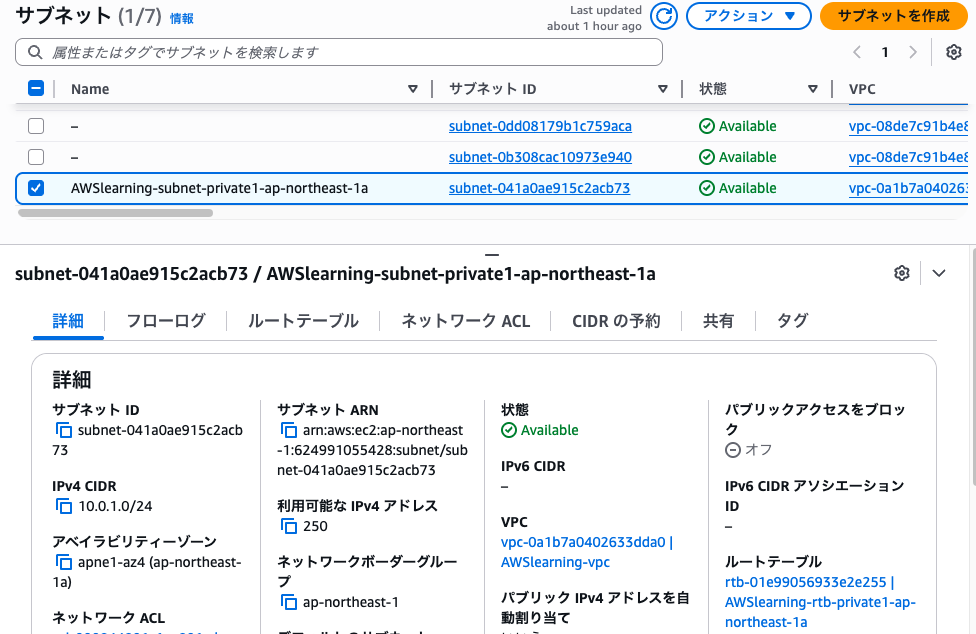Collapse the detail panel with chevron
976x634 pixels.
[938, 273]
